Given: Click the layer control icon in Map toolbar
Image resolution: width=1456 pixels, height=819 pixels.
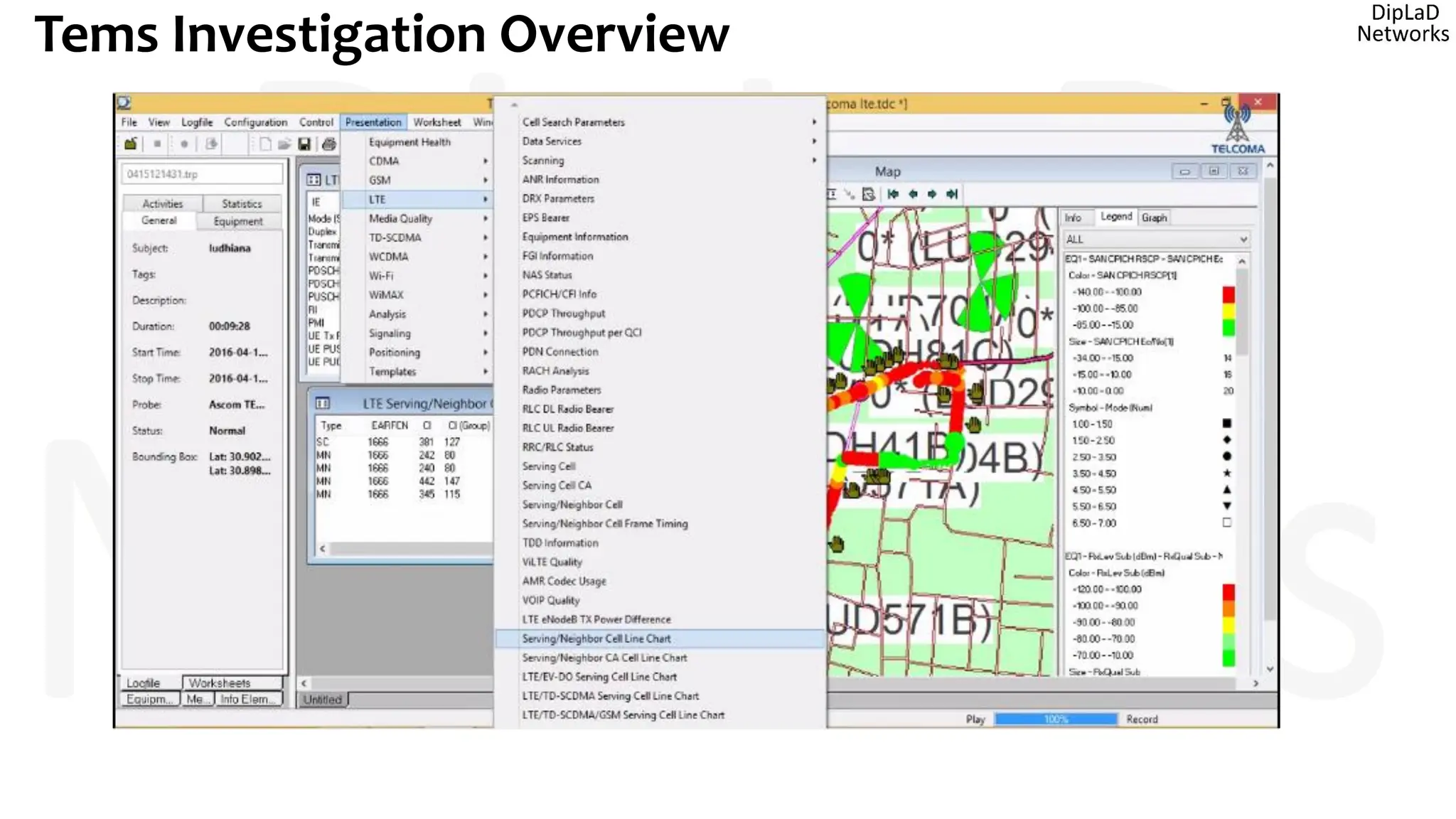Looking at the screenshot, I should [868, 194].
